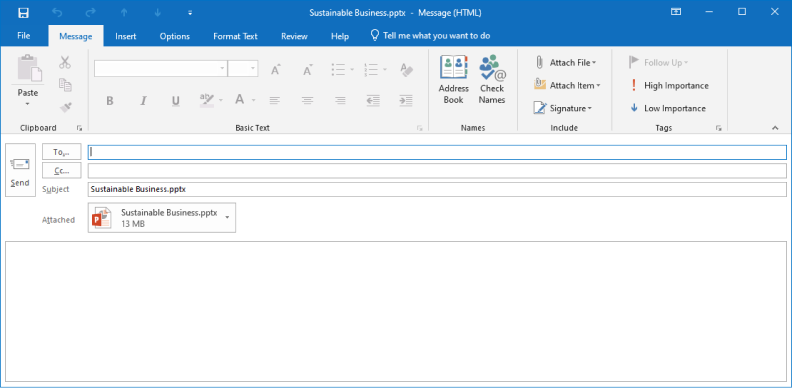Open the Attach File menu

tap(566, 63)
